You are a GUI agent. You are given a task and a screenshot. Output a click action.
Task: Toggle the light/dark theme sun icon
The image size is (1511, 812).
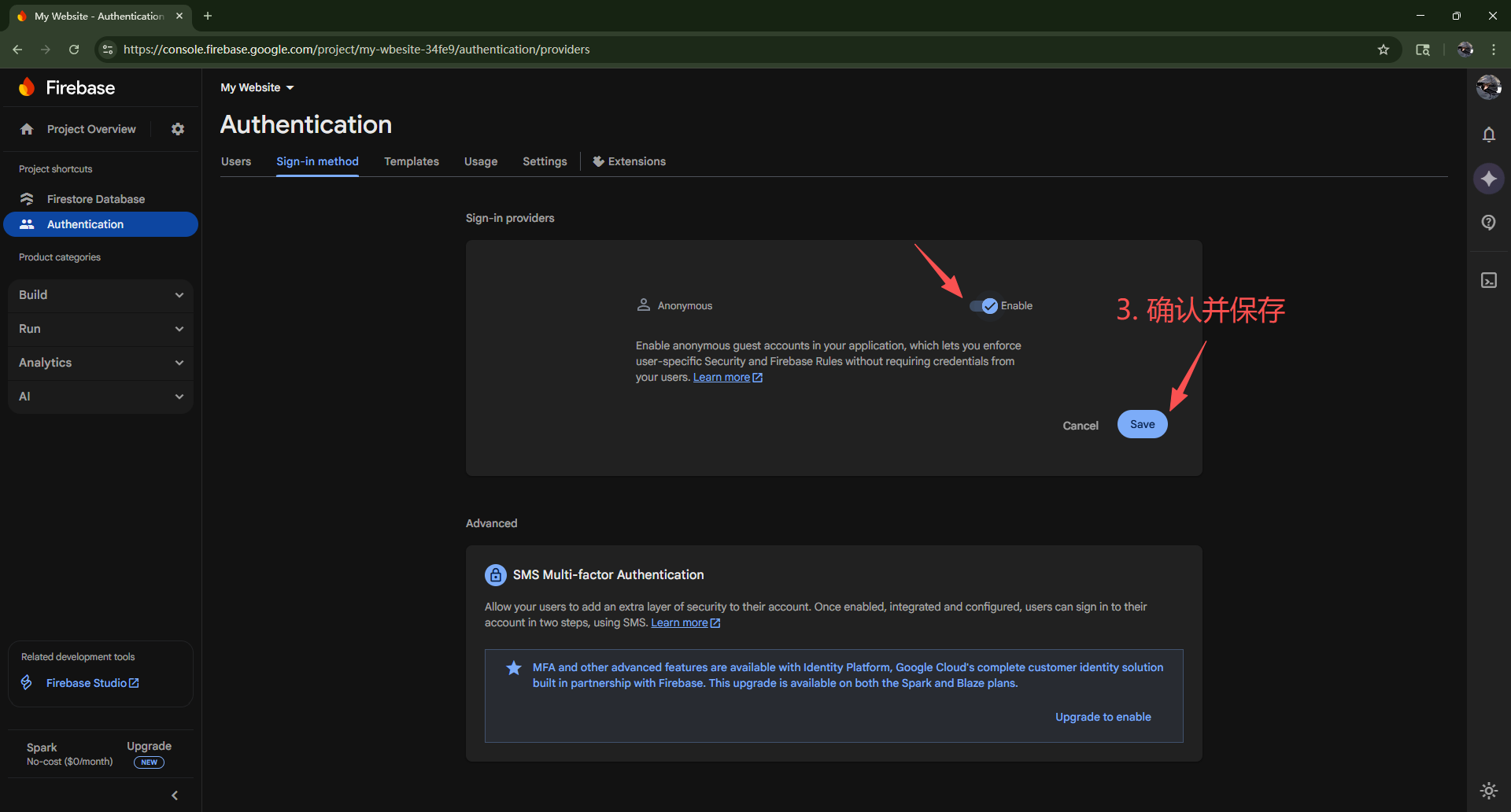1488,790
